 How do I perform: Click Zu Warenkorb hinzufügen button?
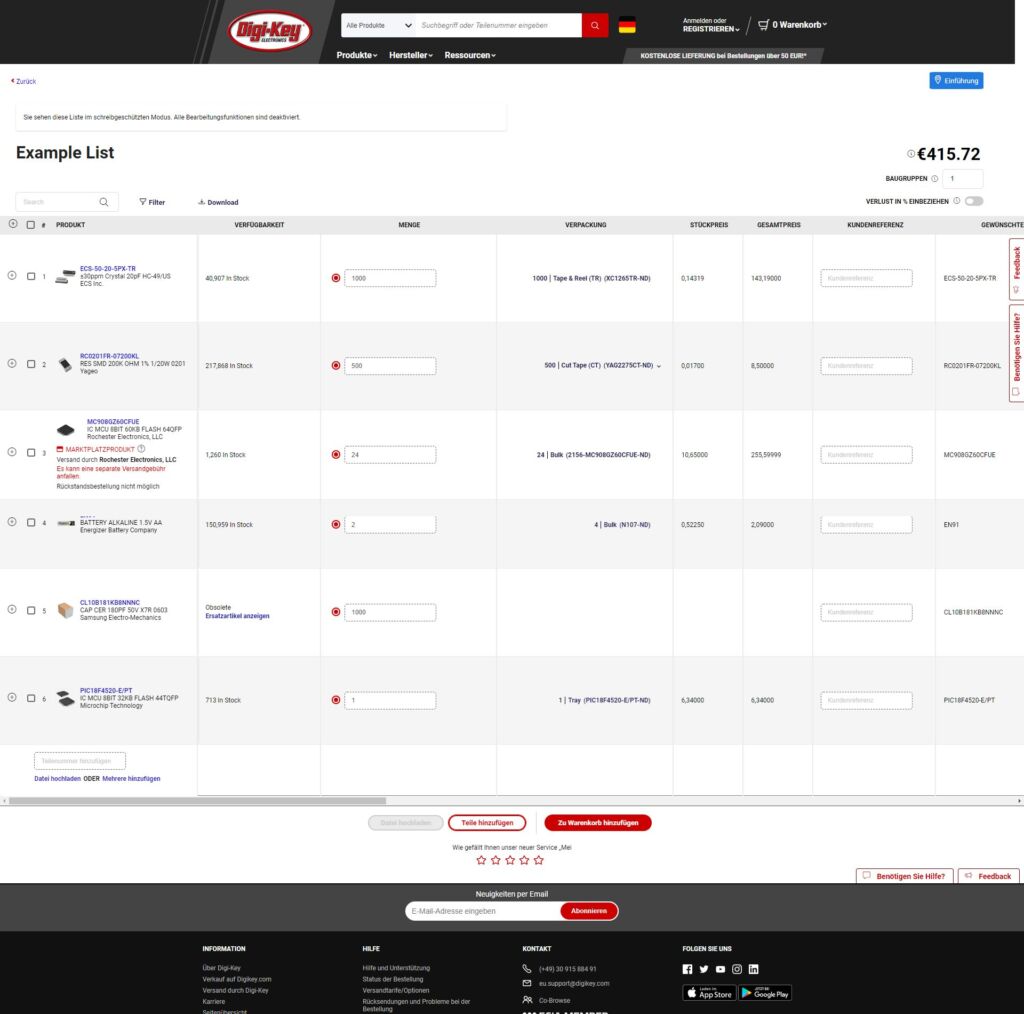[597, 823]
